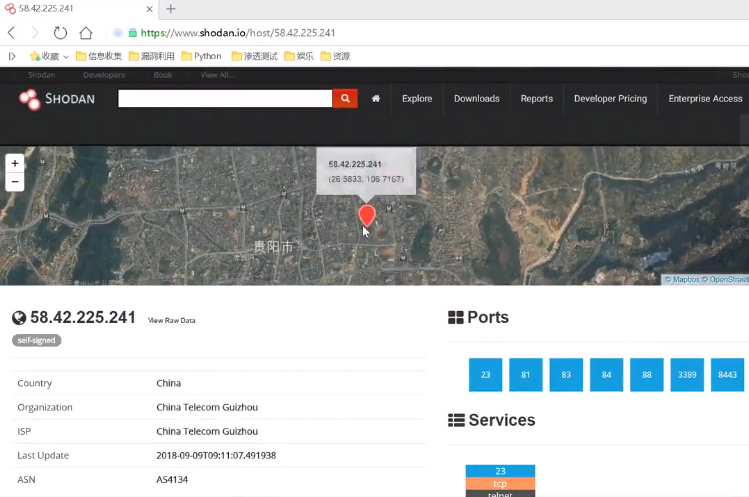Open the Reports menu item
This screenshot has height=497, width=749.
click(536, 98)
